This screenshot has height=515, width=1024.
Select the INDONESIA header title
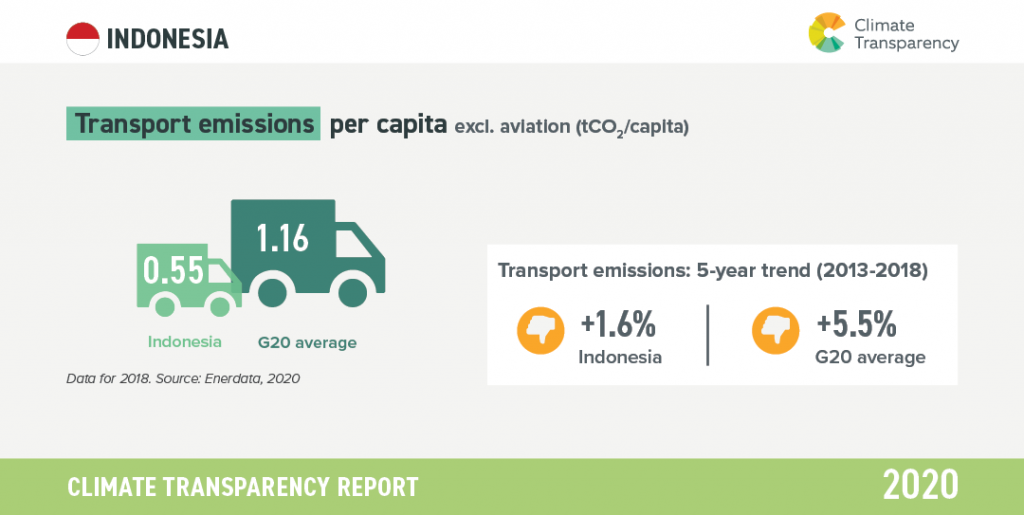click(167, 39)
